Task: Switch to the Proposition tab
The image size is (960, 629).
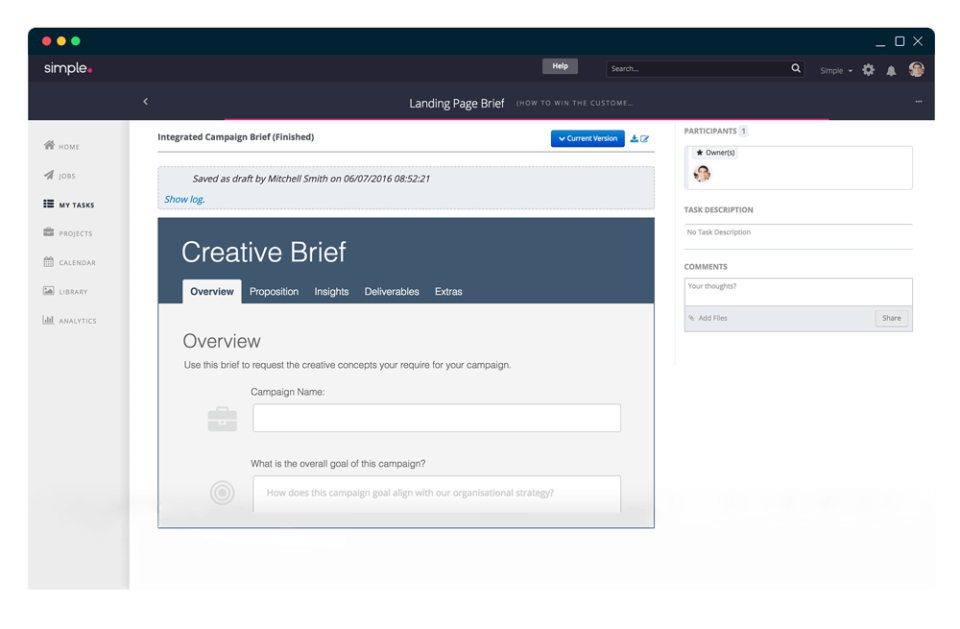Action: tap(274, 292)
